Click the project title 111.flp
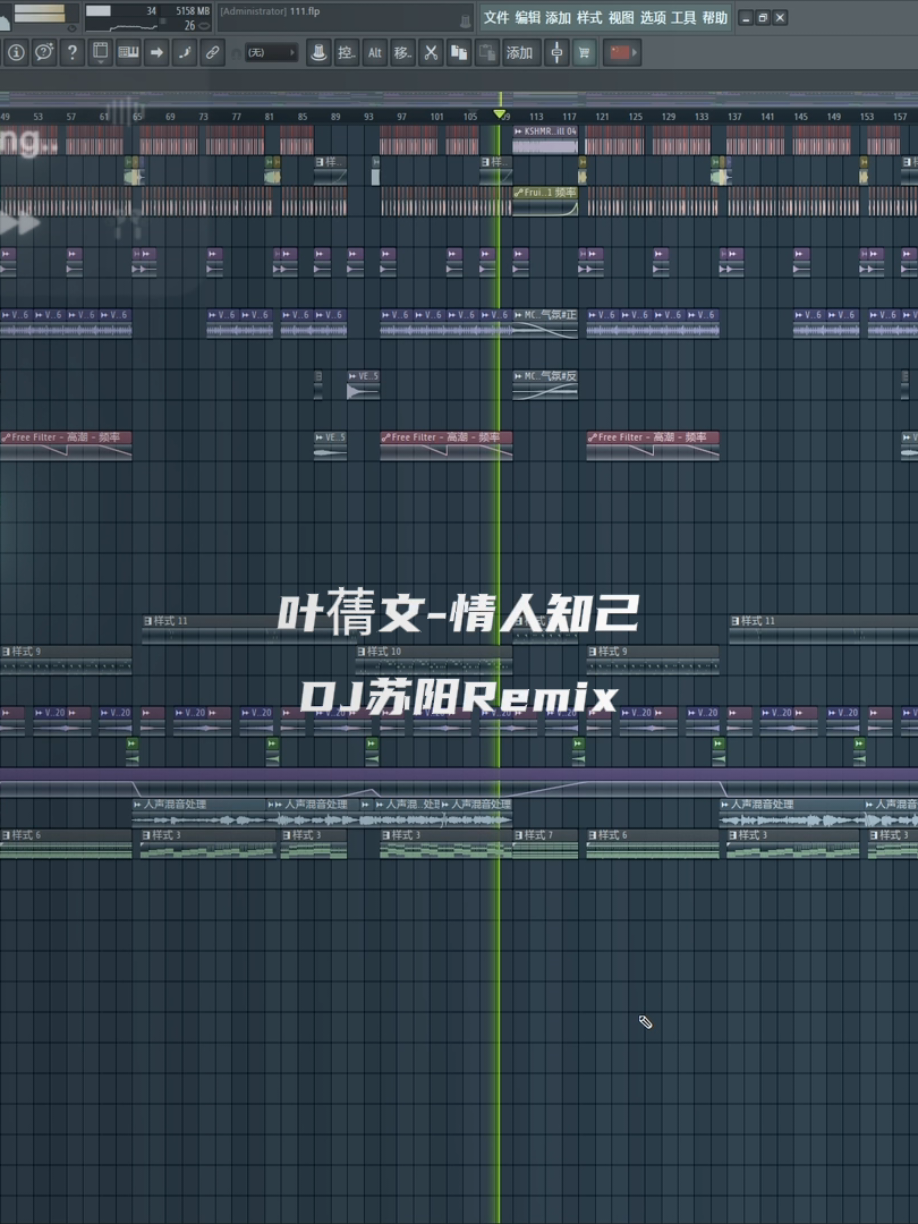 point(305,11)
